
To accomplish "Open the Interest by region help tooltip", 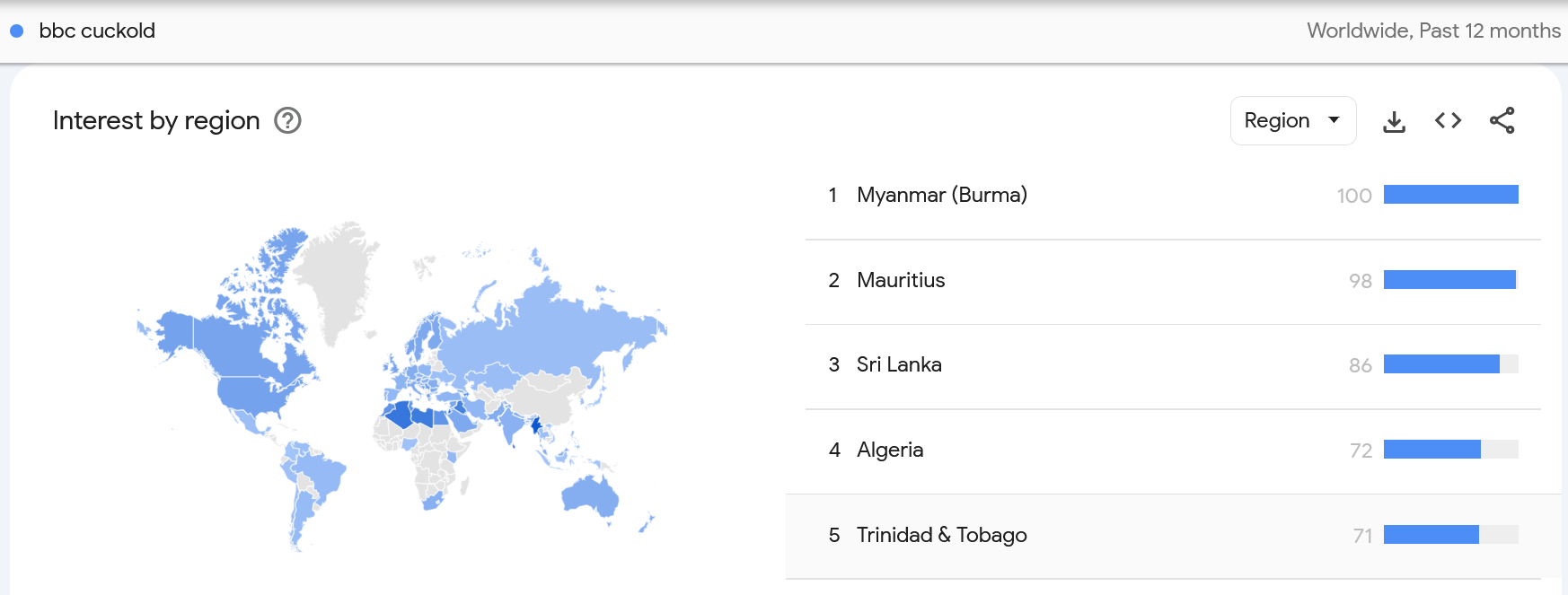I will [287, 120].
